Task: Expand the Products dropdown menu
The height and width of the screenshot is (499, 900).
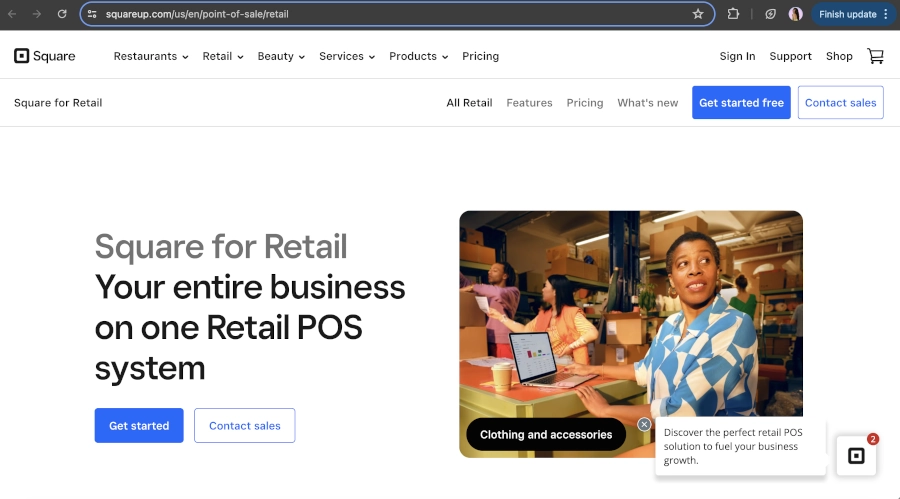Action: pos(418,56)
